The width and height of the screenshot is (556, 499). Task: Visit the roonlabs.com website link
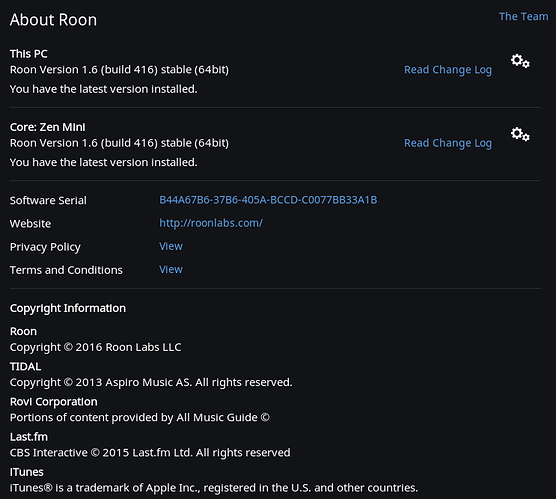[211, 223]
